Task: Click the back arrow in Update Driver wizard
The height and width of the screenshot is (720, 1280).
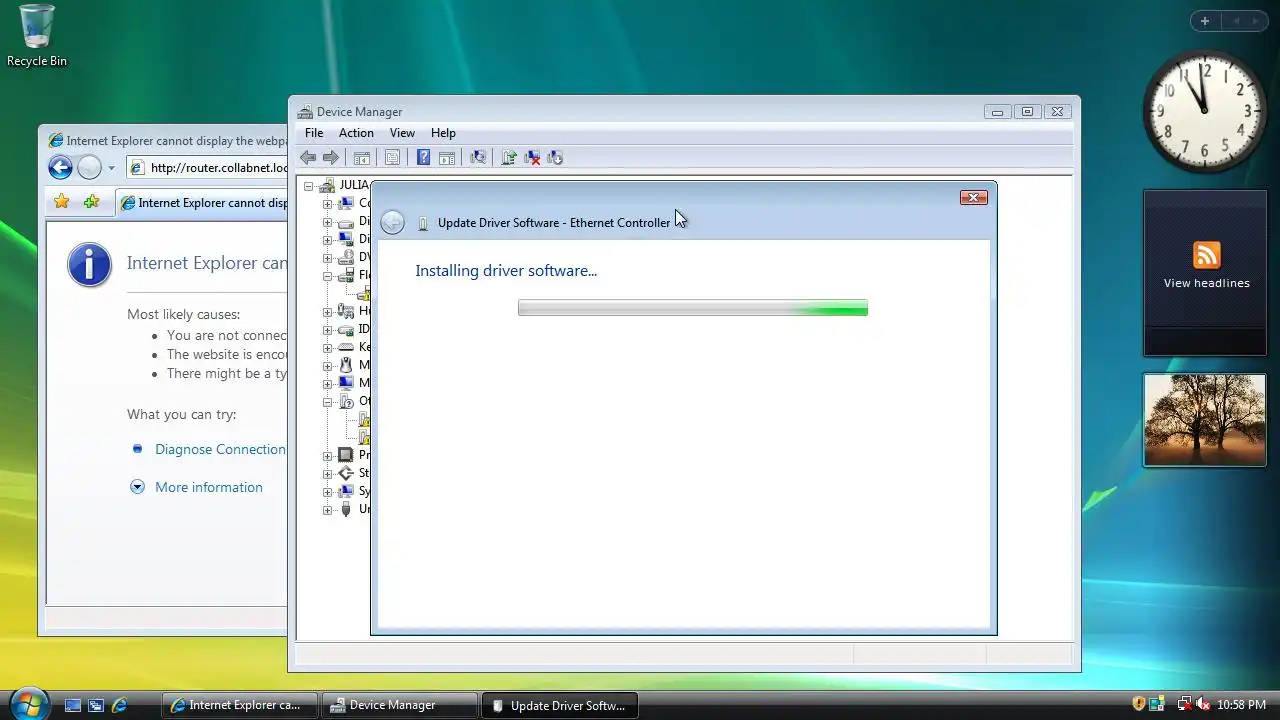Action: [393, 223]
